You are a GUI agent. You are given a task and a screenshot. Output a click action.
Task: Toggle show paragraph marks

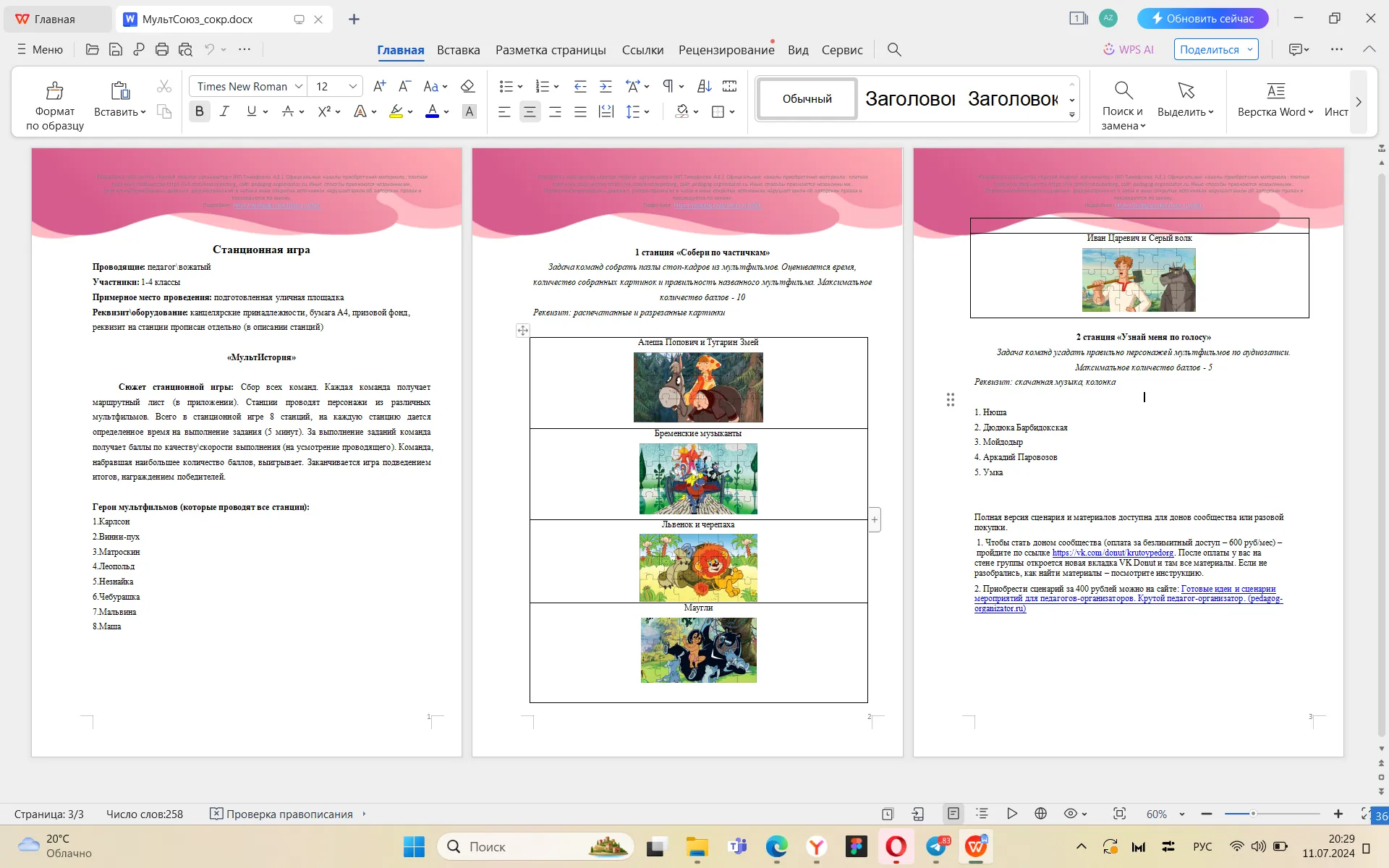(x=668, y=86)
